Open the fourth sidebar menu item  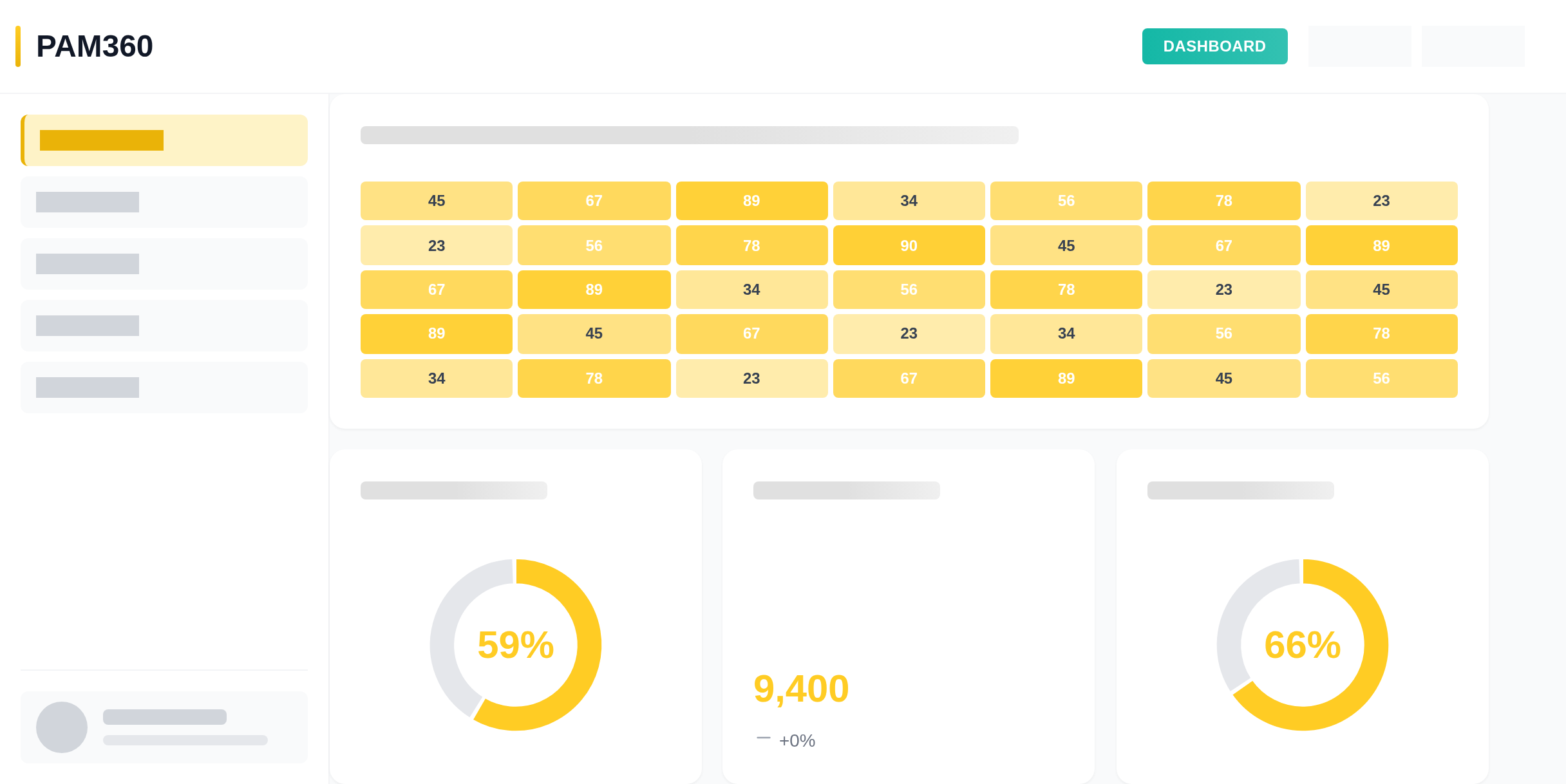point(164,326)
